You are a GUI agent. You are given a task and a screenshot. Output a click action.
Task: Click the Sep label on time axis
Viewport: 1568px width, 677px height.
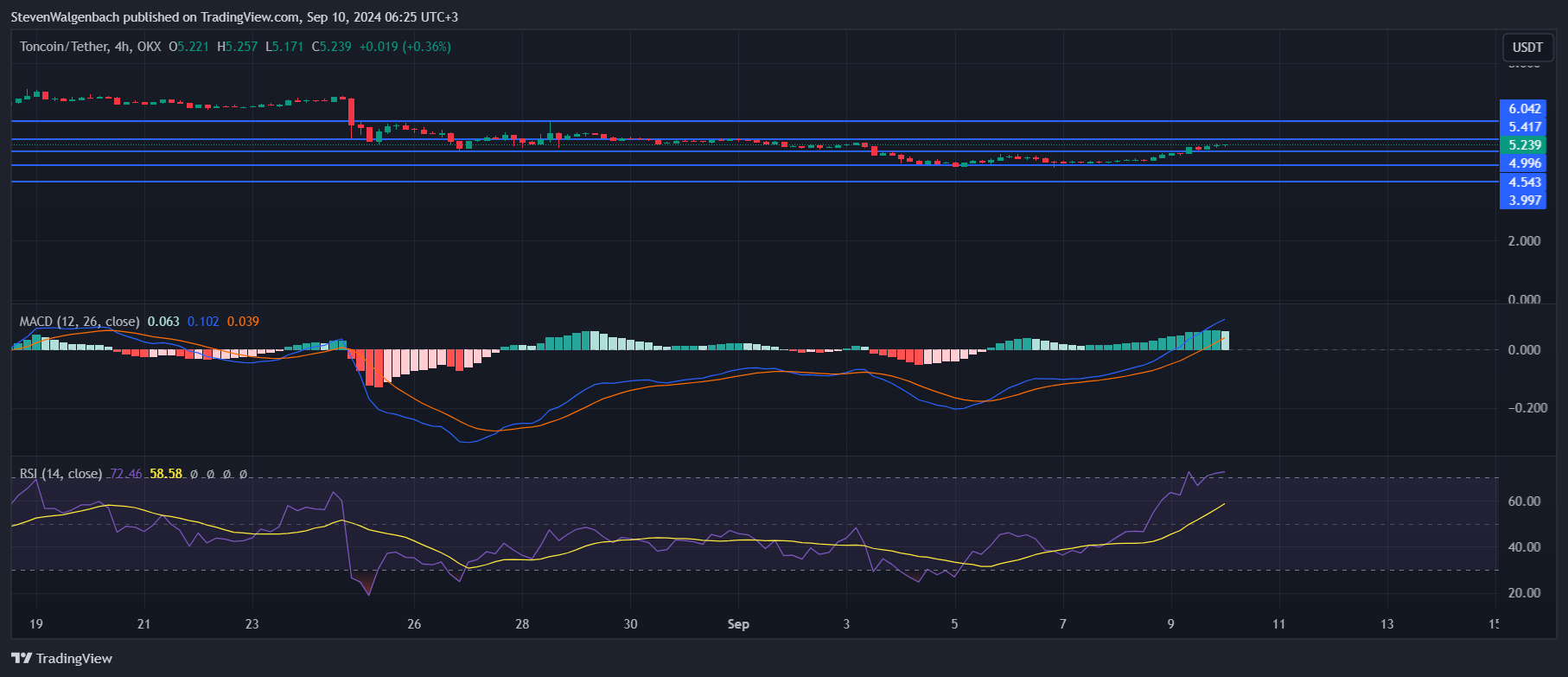tap(738, 624)
